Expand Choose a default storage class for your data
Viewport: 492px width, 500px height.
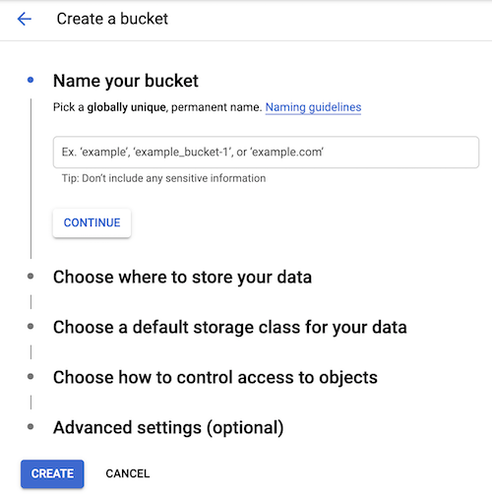pyautogui.click(x=230, y=327)
